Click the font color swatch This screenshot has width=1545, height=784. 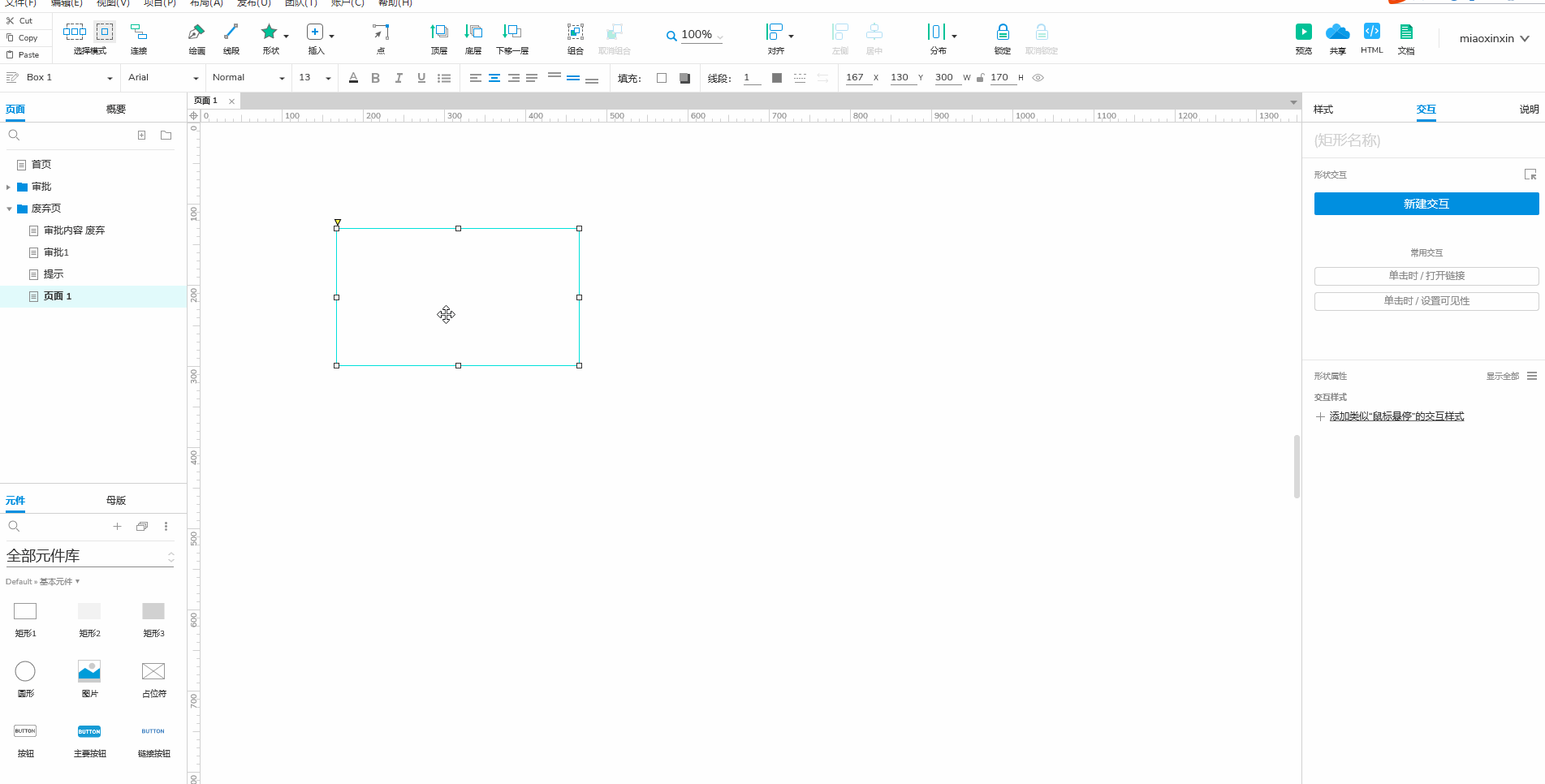click(353, 78)
